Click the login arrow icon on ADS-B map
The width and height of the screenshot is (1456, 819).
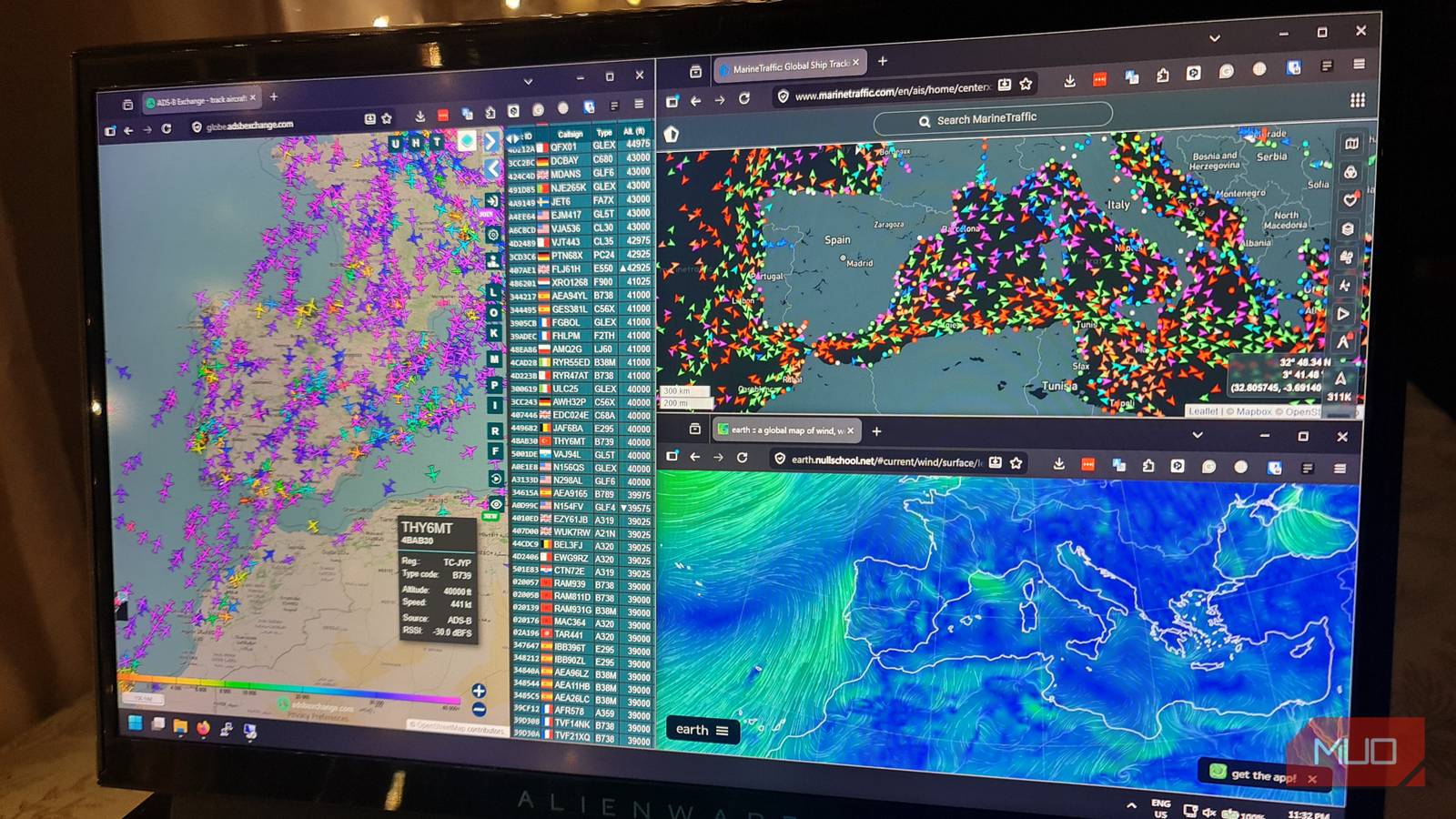click(x=492, y=201)
